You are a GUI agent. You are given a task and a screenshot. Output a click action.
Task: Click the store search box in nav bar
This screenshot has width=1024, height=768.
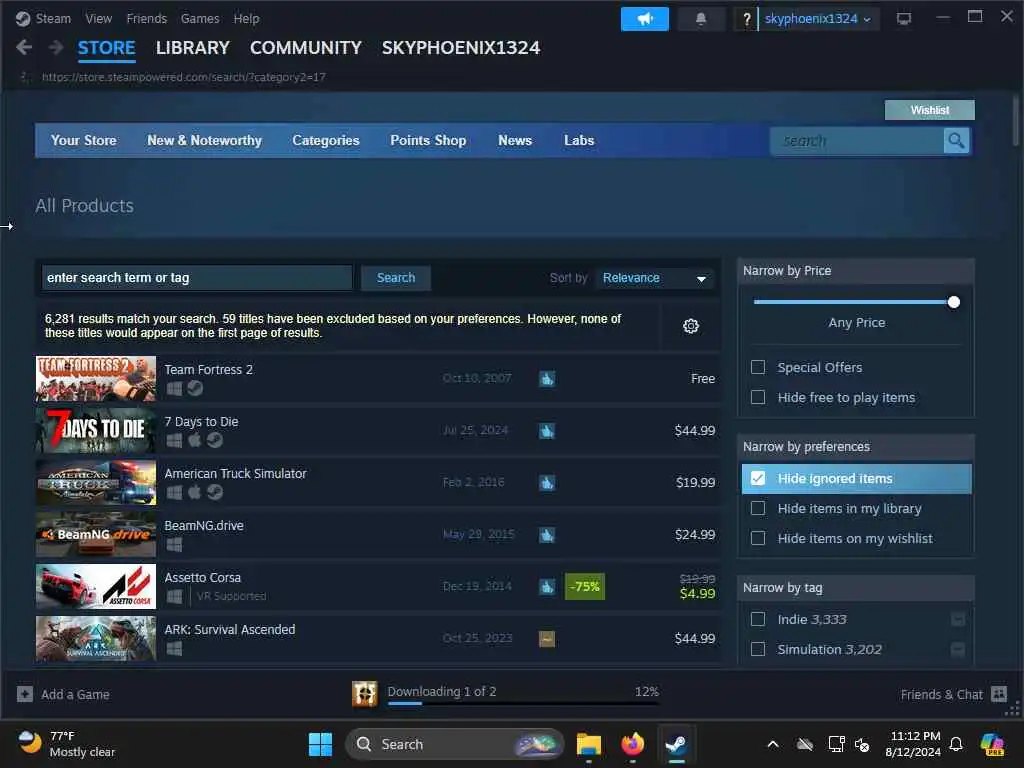(857, 140)
